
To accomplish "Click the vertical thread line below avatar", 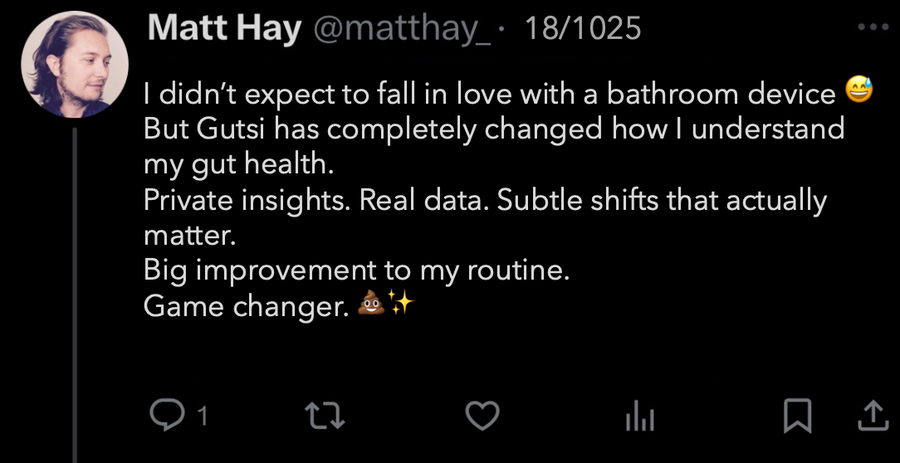I will [75, 300].
